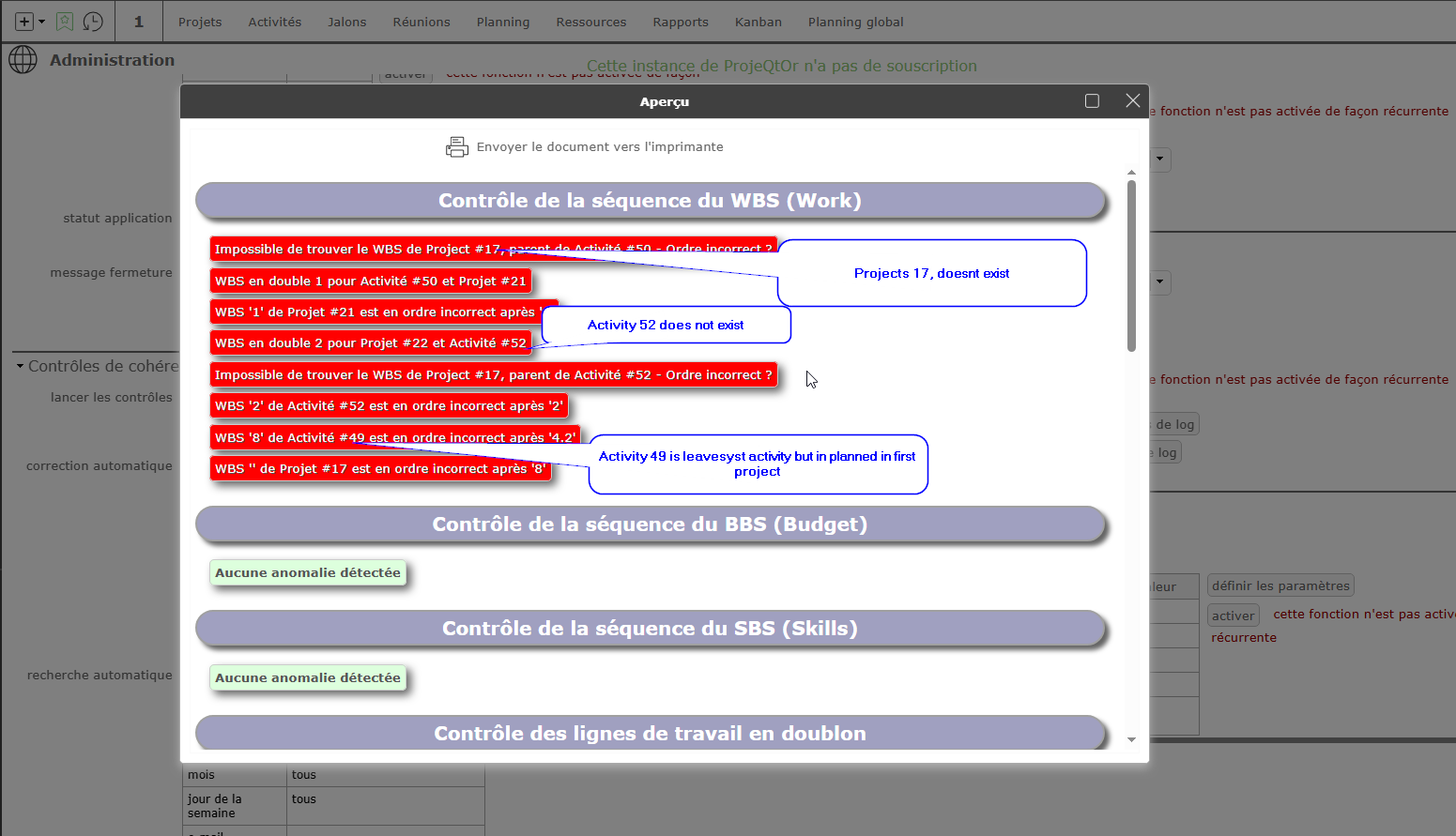Switch to the Kanban tab
Viewport: 1456px width, 836px height.
(759, 22)
